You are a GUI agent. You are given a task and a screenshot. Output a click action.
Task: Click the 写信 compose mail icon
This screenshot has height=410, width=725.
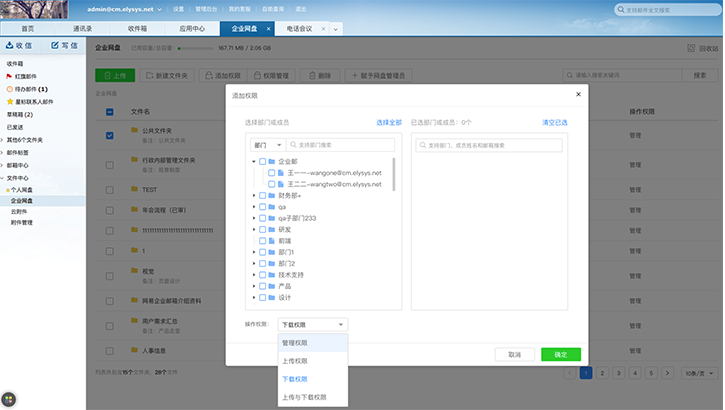click(x=54, y=46)
